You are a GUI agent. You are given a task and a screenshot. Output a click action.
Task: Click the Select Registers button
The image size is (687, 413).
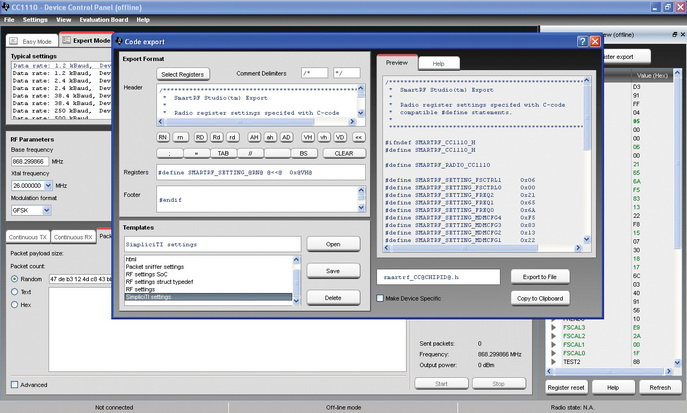pos(182,74)
